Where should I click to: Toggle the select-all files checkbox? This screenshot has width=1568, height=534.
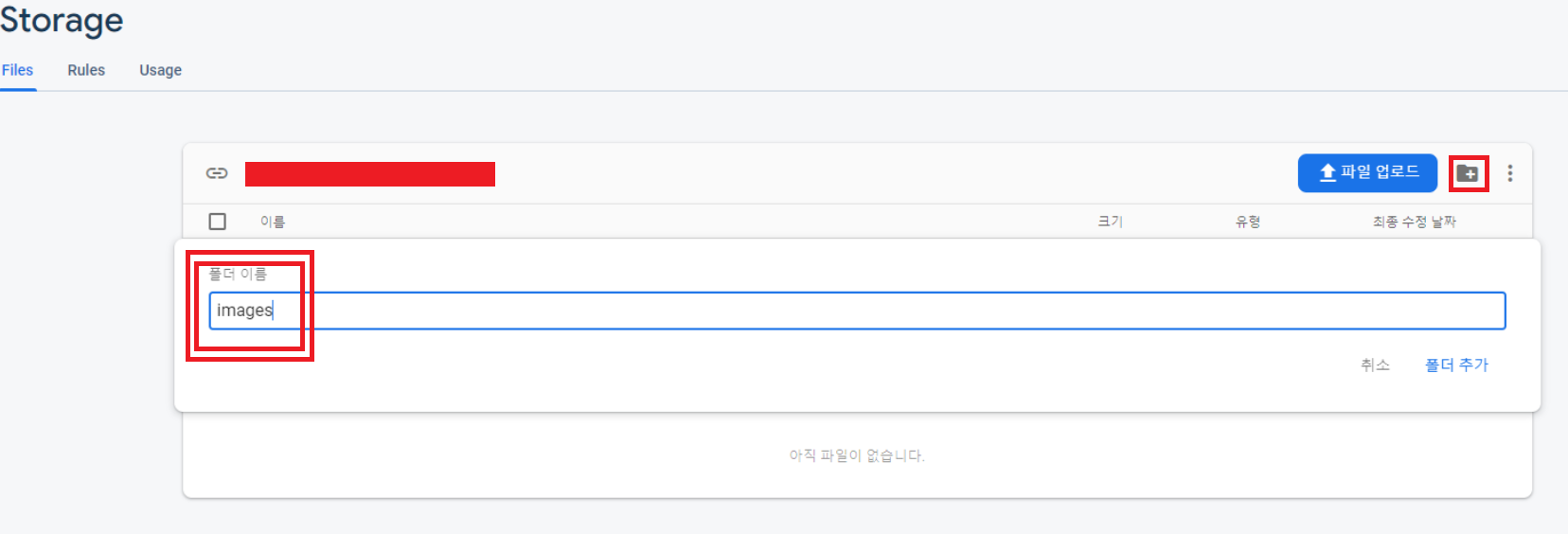(218, 222)
